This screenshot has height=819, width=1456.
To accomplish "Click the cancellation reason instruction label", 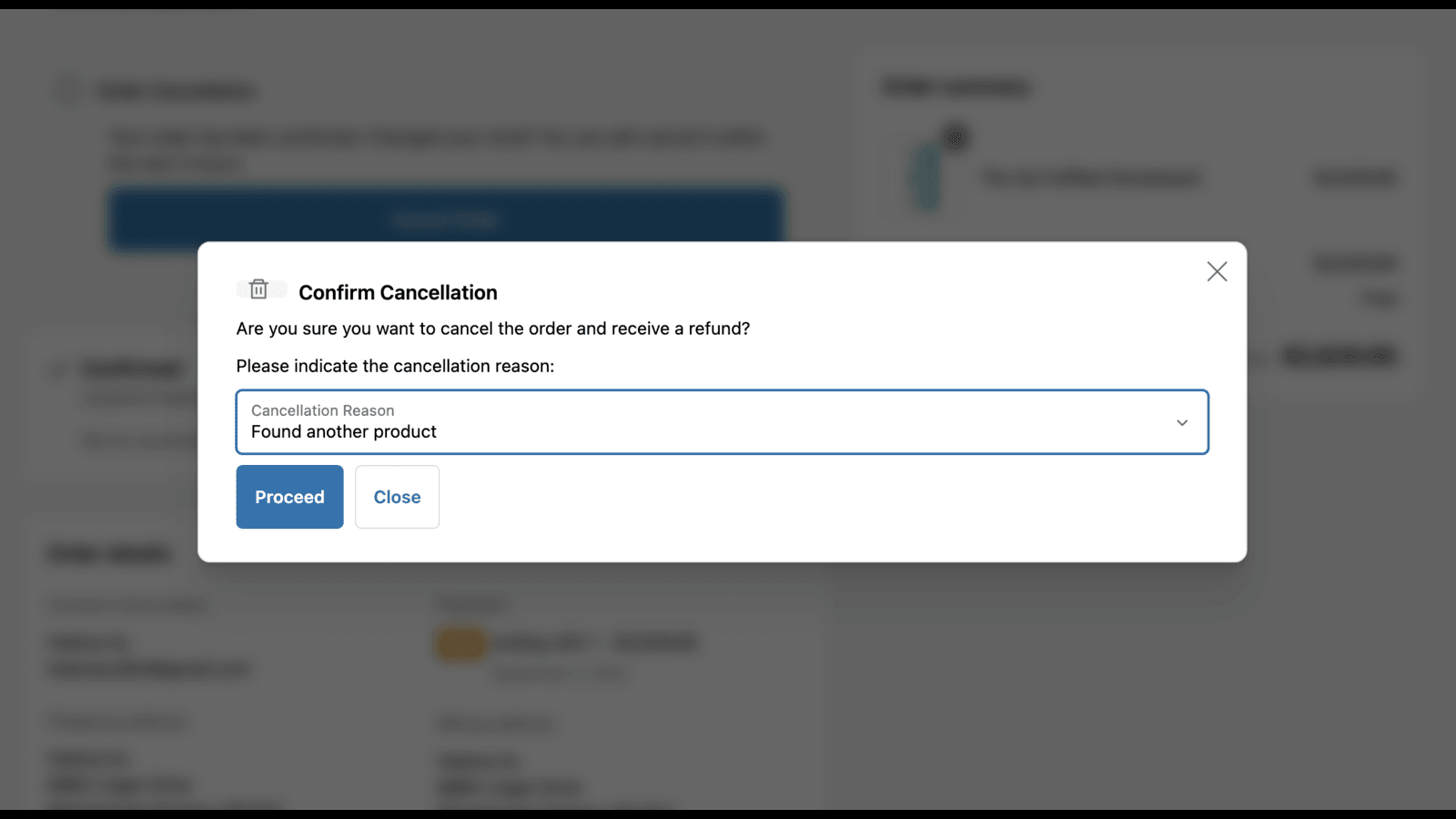I will coord(395,366).
